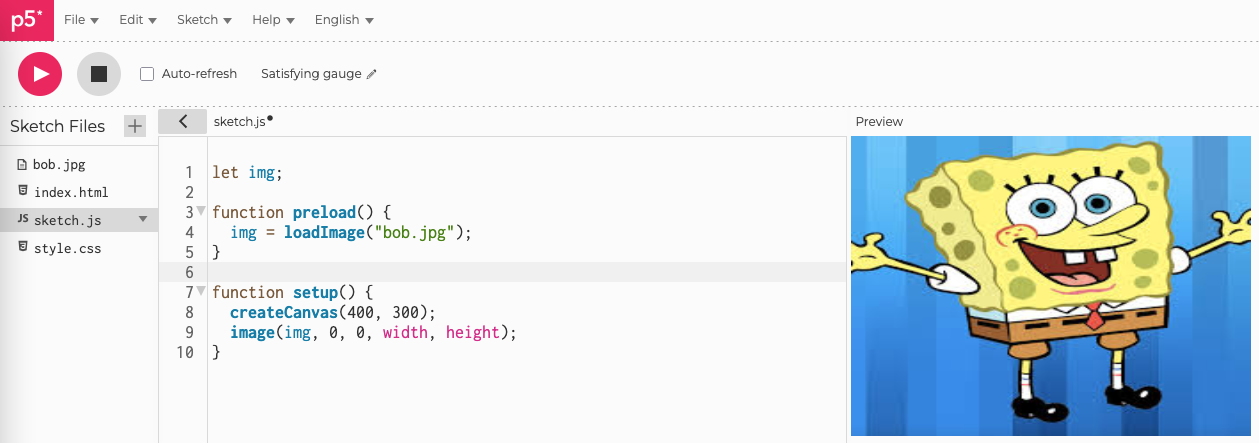Fold the preload function at line 3
The image size is (1259, 443).
pos(201,211)
